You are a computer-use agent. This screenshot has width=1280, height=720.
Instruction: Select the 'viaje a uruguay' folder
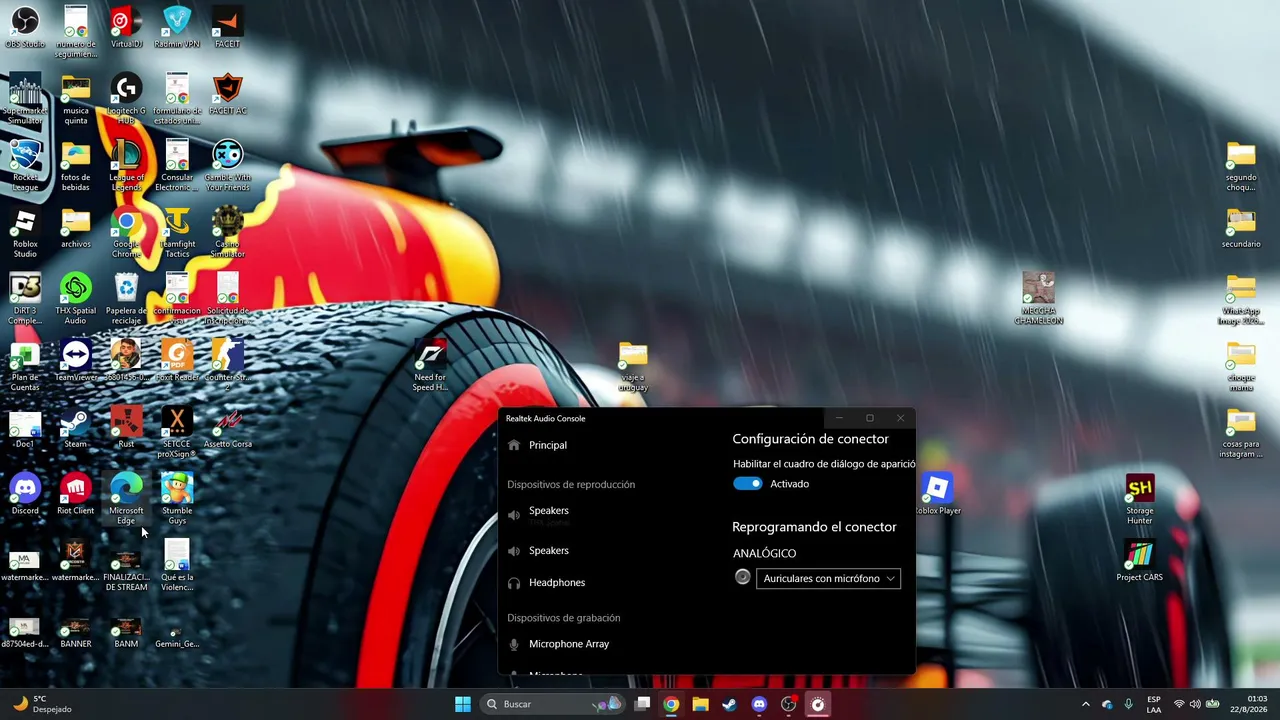[x=633, y=366]
